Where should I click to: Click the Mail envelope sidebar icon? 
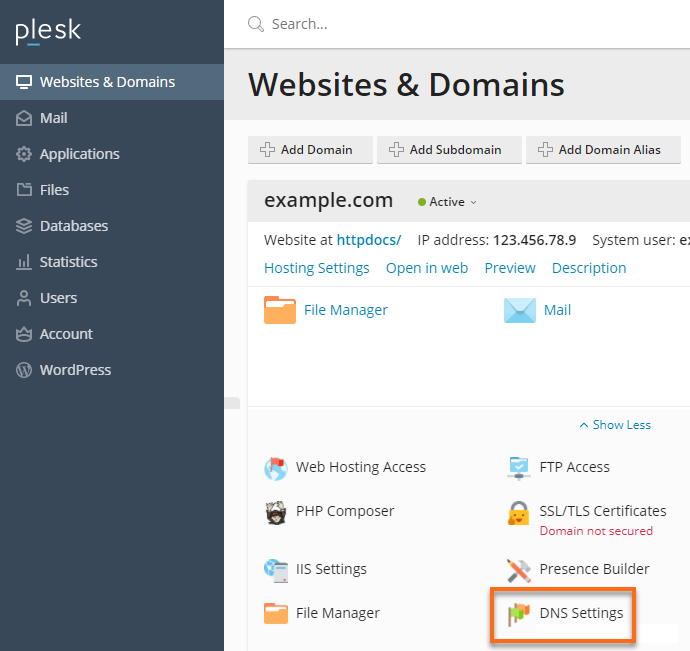[x=24, y=118]
